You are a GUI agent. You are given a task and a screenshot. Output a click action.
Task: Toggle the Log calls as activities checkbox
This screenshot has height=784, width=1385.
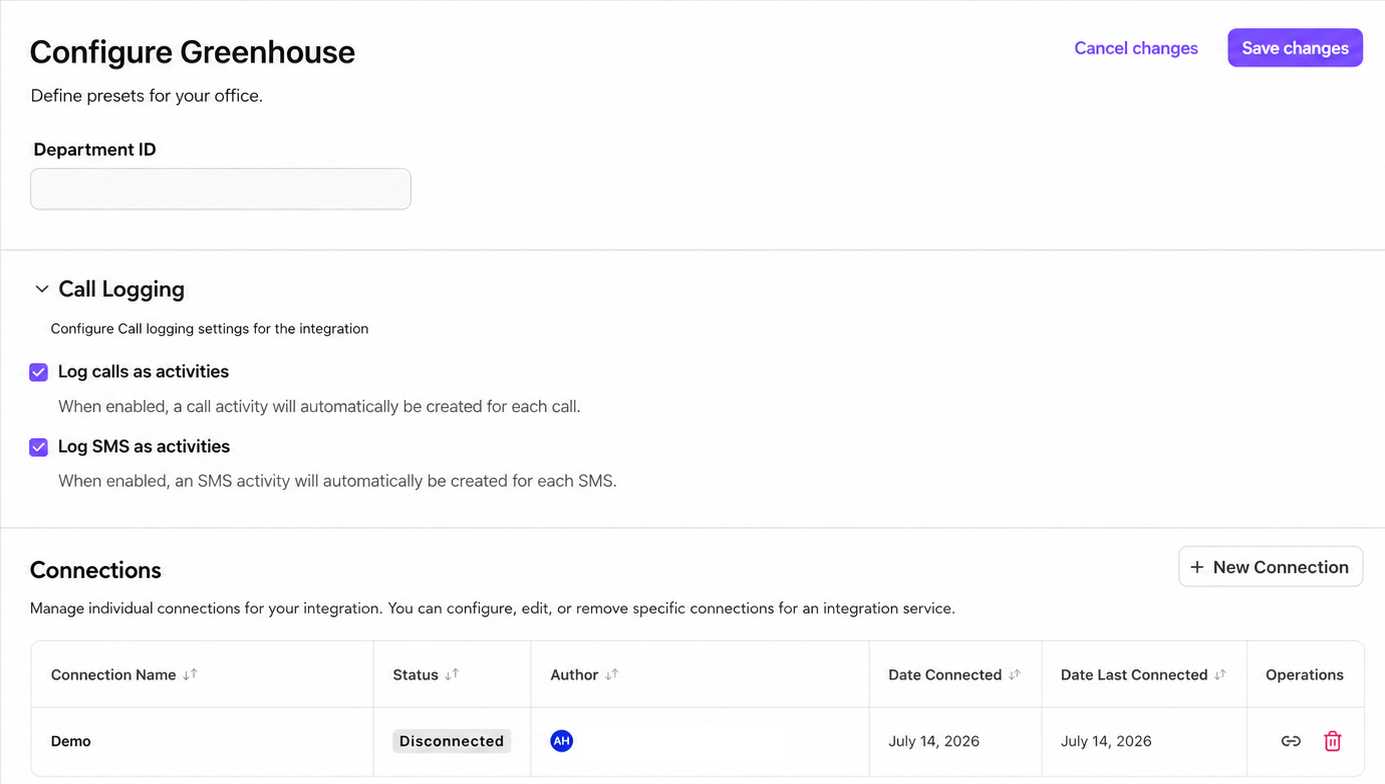39,372
